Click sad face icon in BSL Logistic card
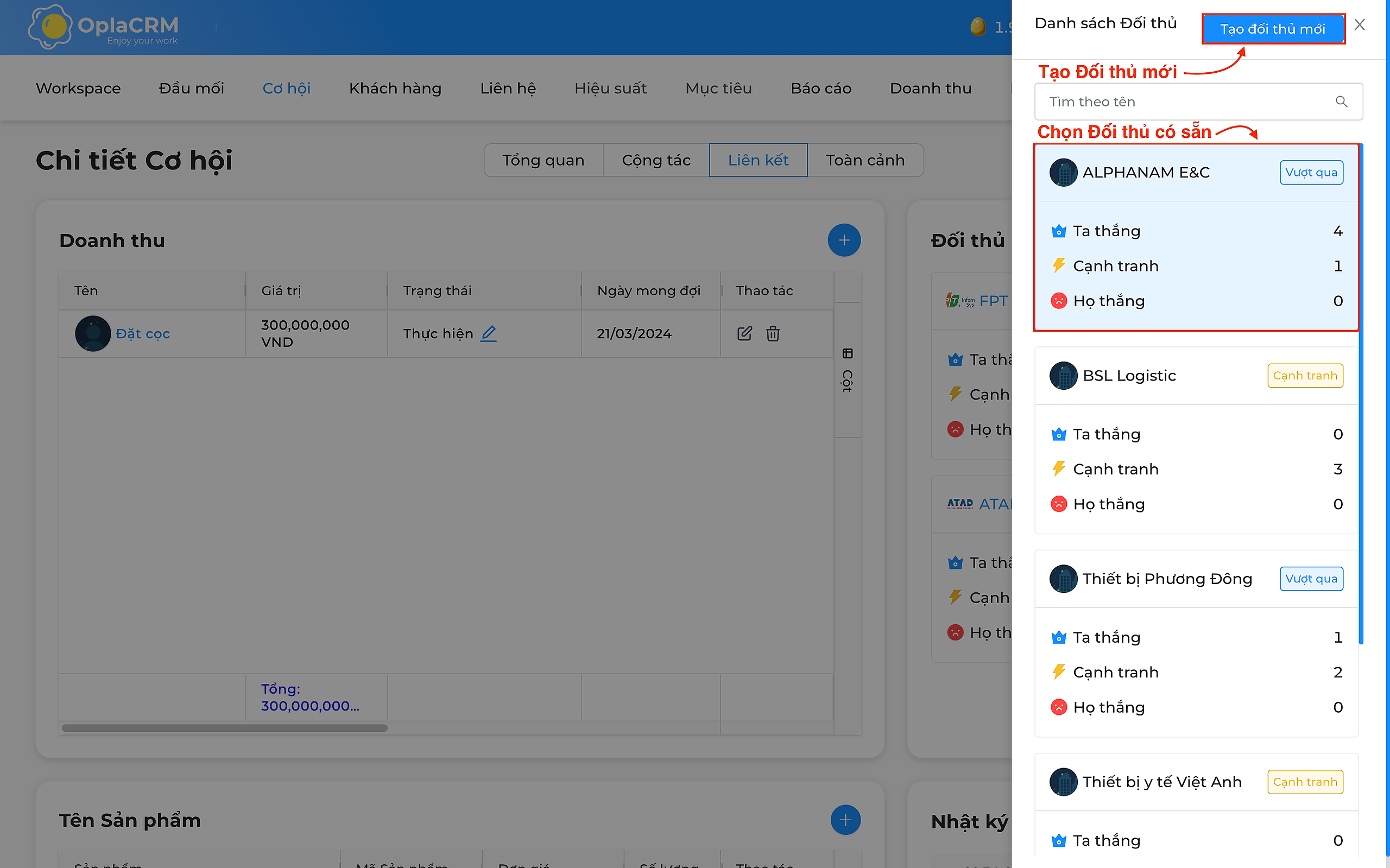The width and height of the screenshot is (1390, 868). tap(1059, 504)
